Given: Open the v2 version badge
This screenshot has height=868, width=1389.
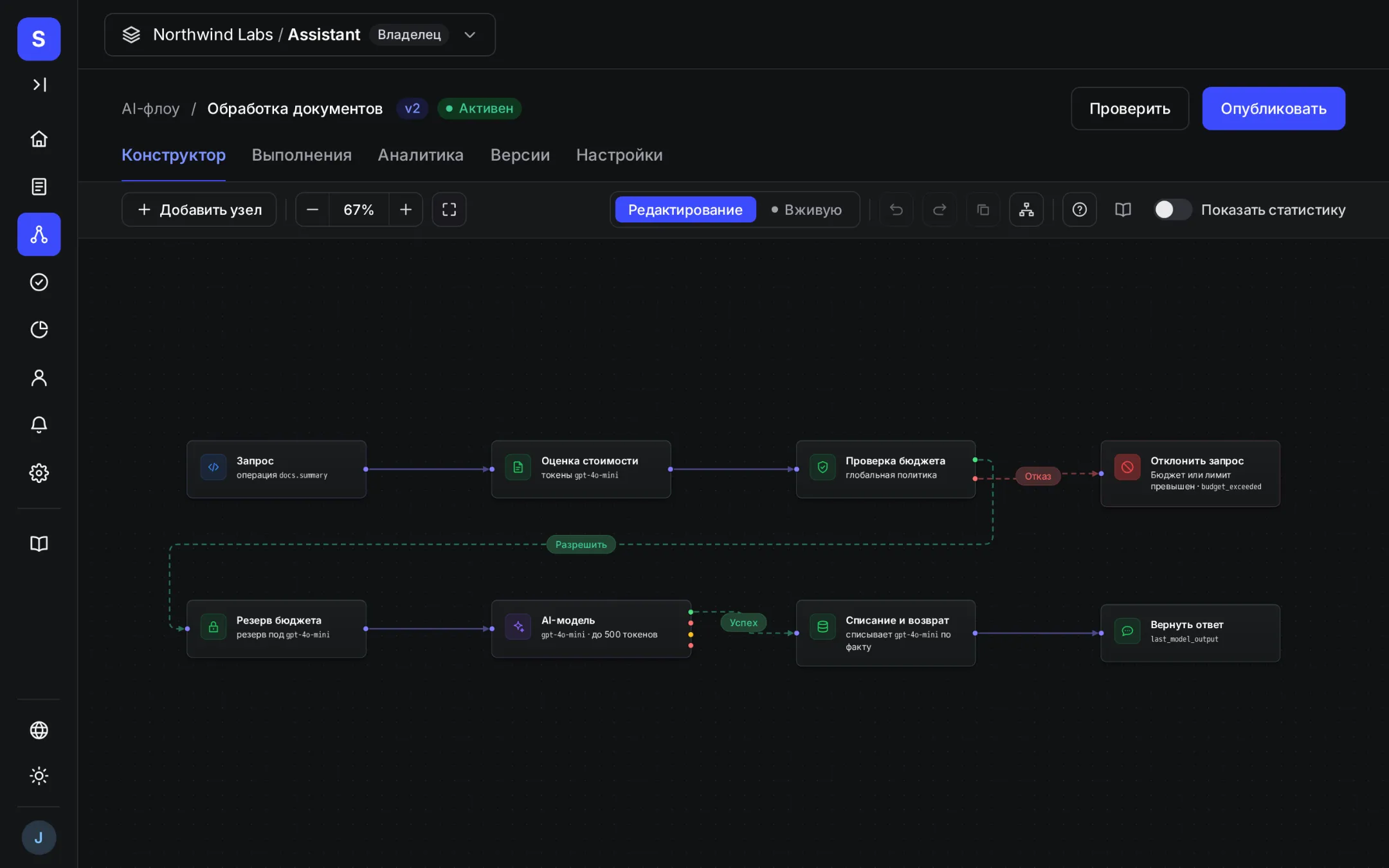Looking at the screenshot, I should click(x=412, y=109).
